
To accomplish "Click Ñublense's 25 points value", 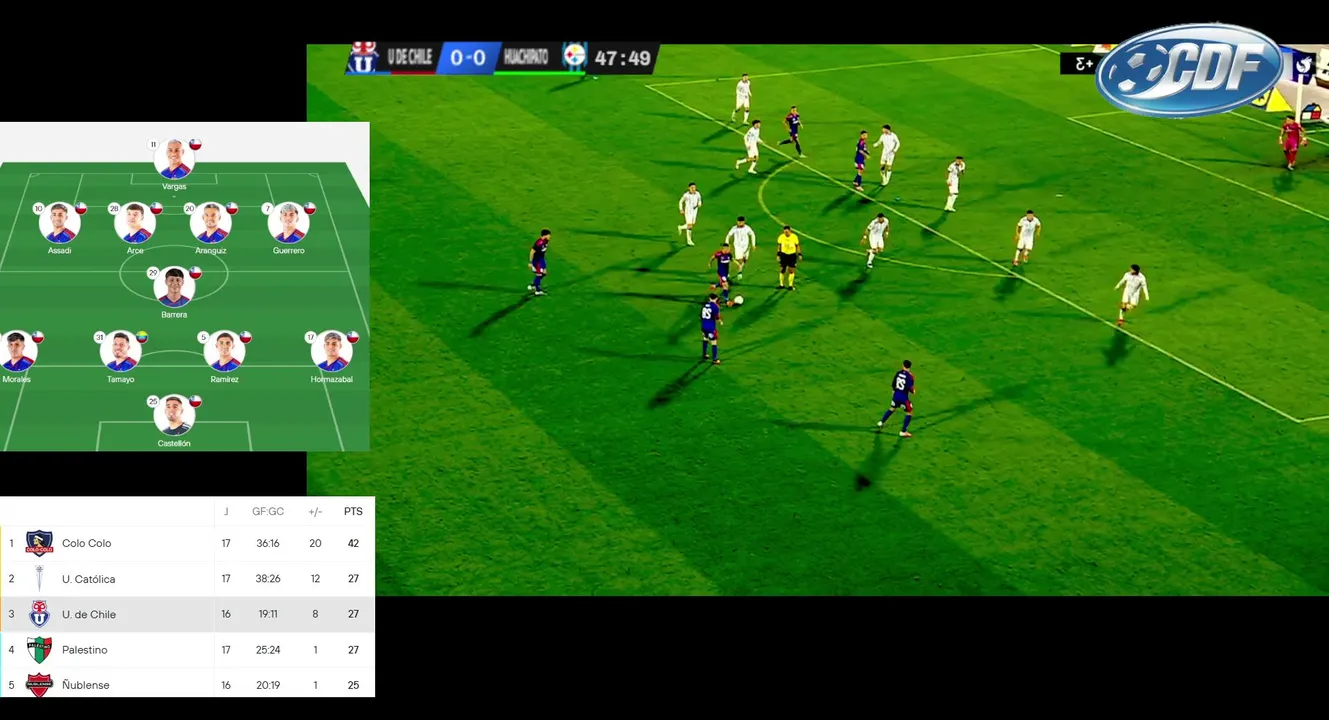I will pyautogui.click(x=353, y=685).
